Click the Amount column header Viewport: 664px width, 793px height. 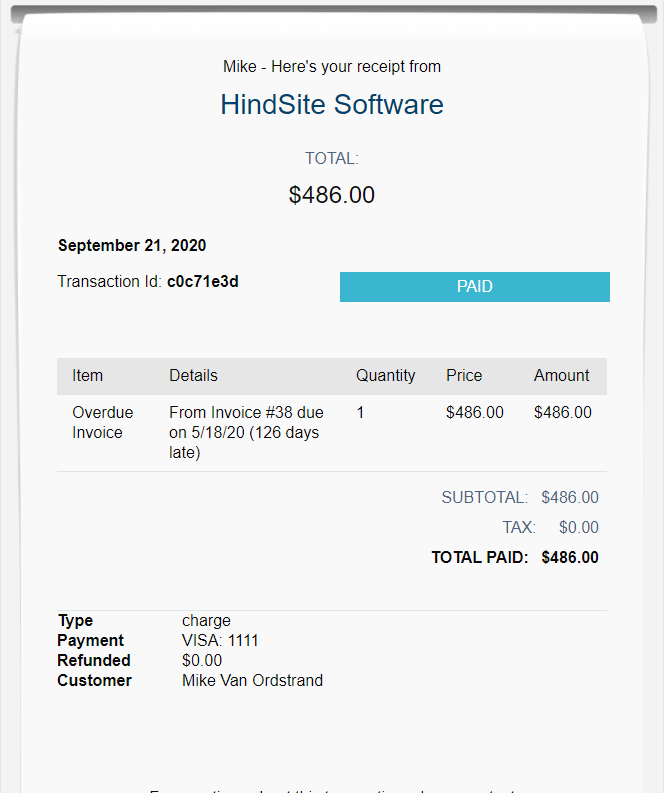coord(561,376)
